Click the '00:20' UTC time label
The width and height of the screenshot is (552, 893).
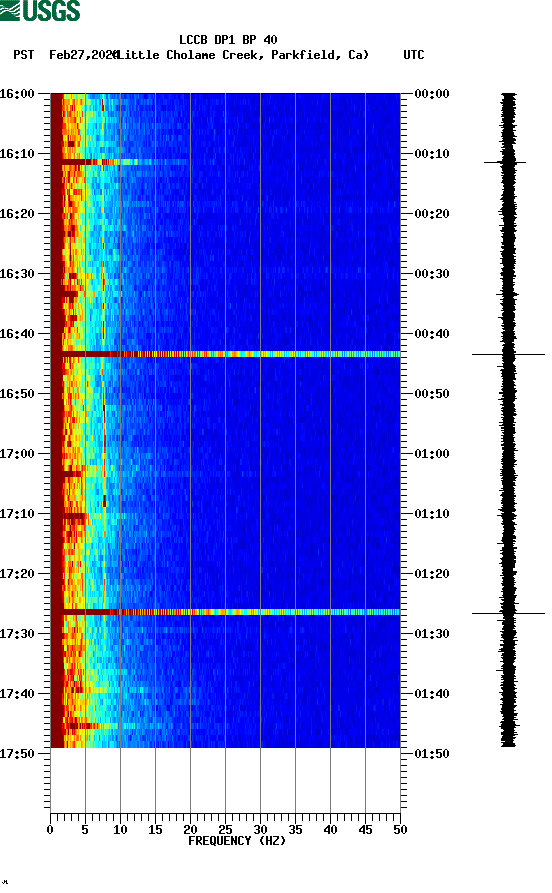click(432, 214)
